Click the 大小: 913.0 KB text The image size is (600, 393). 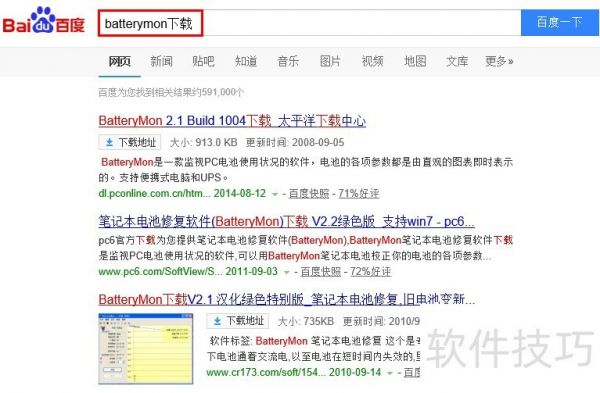203,142
